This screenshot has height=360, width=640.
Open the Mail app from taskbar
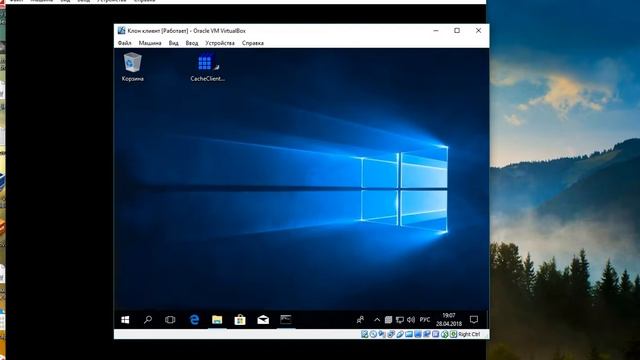[263, 320]
